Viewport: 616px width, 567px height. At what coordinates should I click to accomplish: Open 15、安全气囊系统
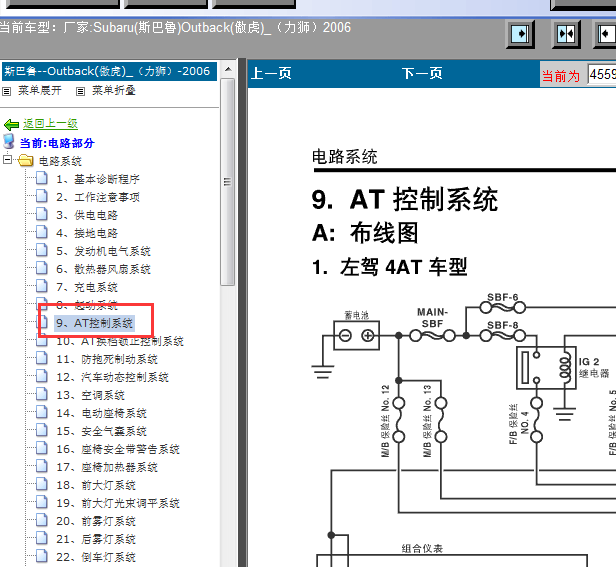[x=101, y=431]
